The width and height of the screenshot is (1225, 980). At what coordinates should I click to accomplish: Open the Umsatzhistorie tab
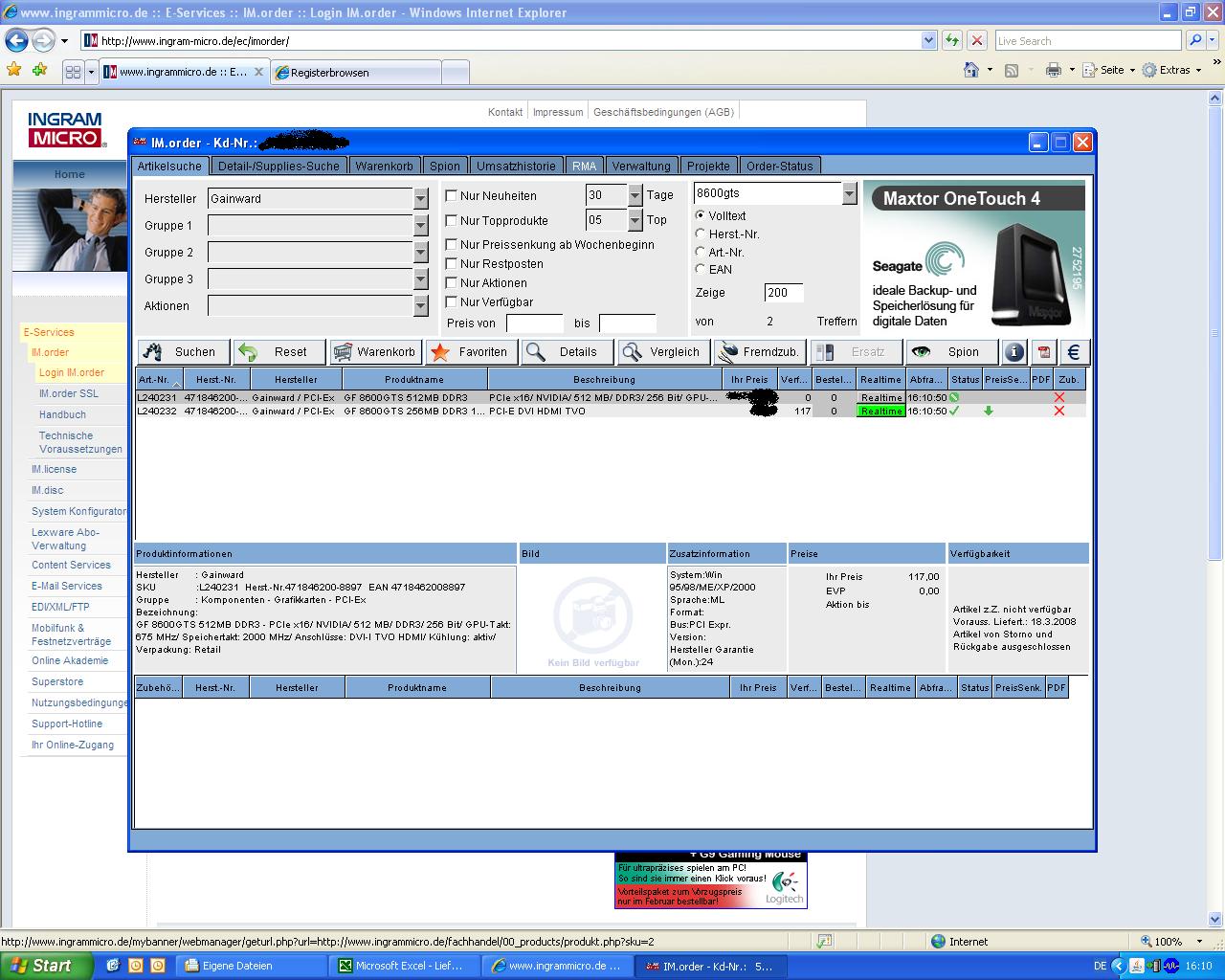click(x=517, y=166)
